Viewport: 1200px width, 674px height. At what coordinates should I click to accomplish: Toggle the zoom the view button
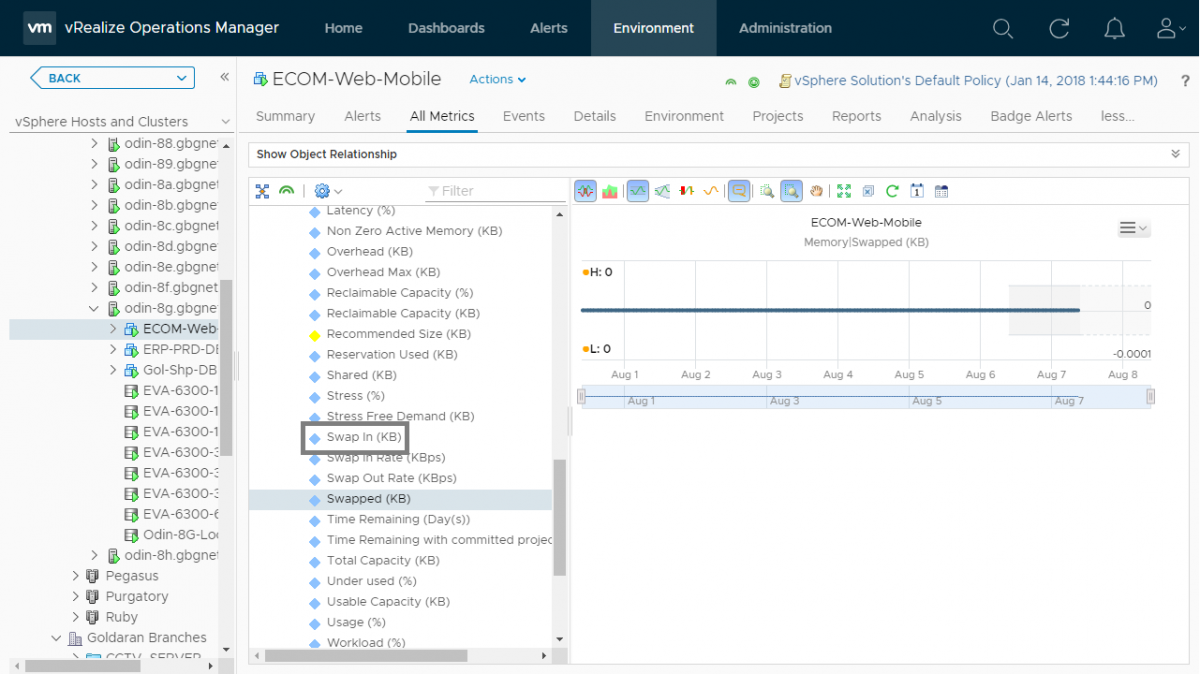click(791, 191)
